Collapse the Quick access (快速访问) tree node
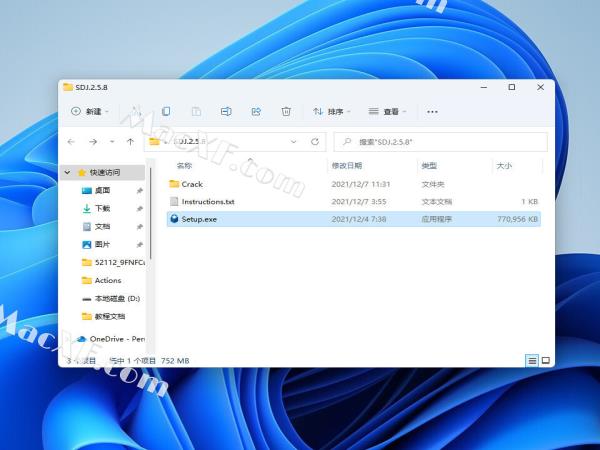 tap(68, 173)
